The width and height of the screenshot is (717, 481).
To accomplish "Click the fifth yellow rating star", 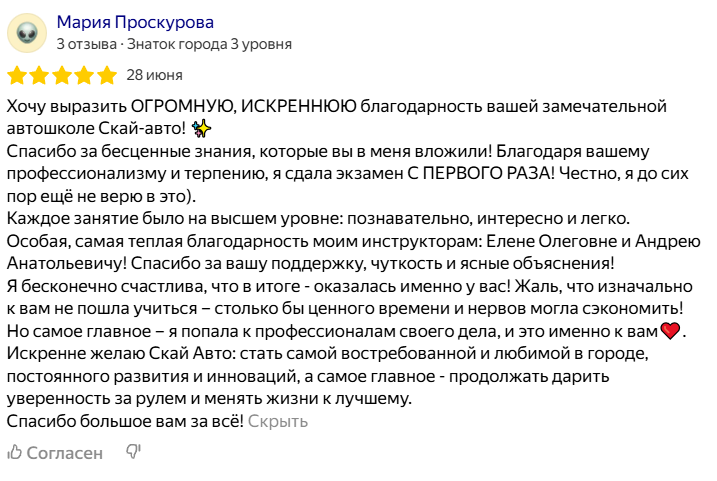I will (106, 75).
